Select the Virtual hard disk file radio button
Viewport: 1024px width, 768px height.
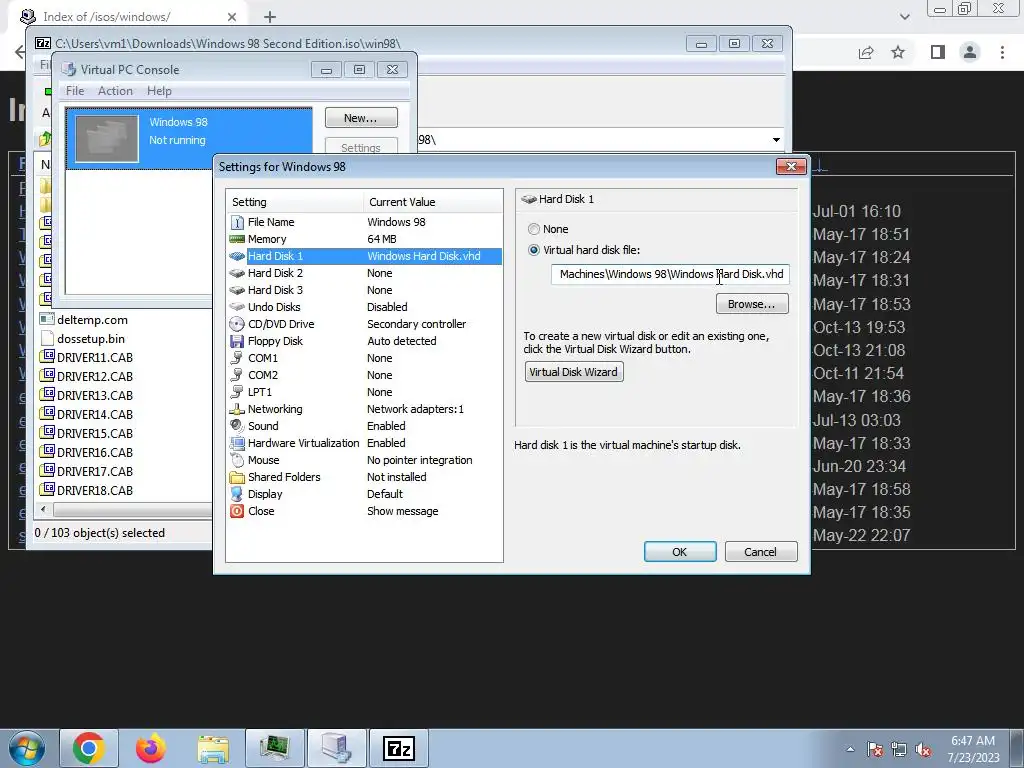click(x=534, y=250)
